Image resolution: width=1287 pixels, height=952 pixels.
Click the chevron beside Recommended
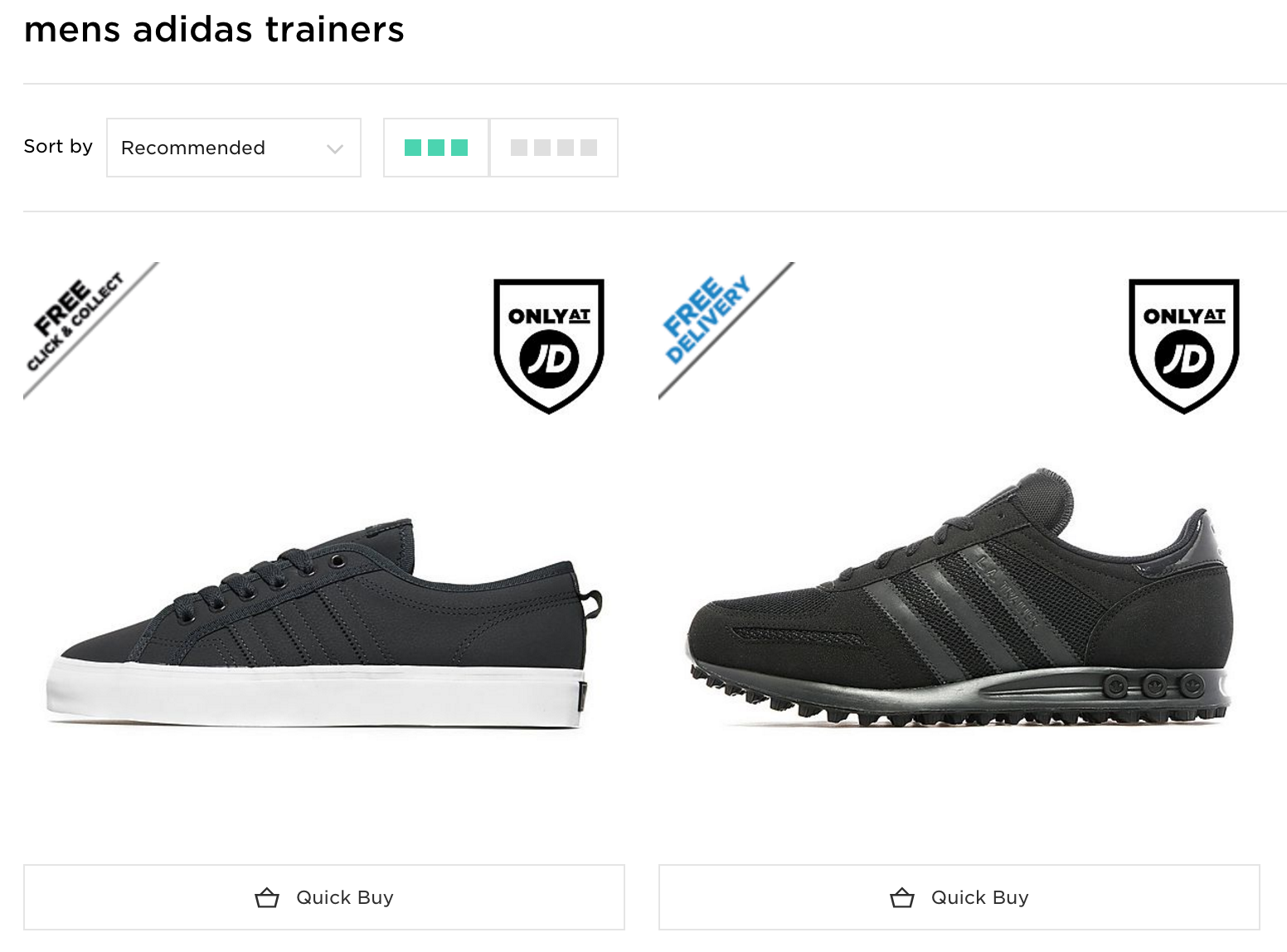pyautogui.click(x=333, y=148)
